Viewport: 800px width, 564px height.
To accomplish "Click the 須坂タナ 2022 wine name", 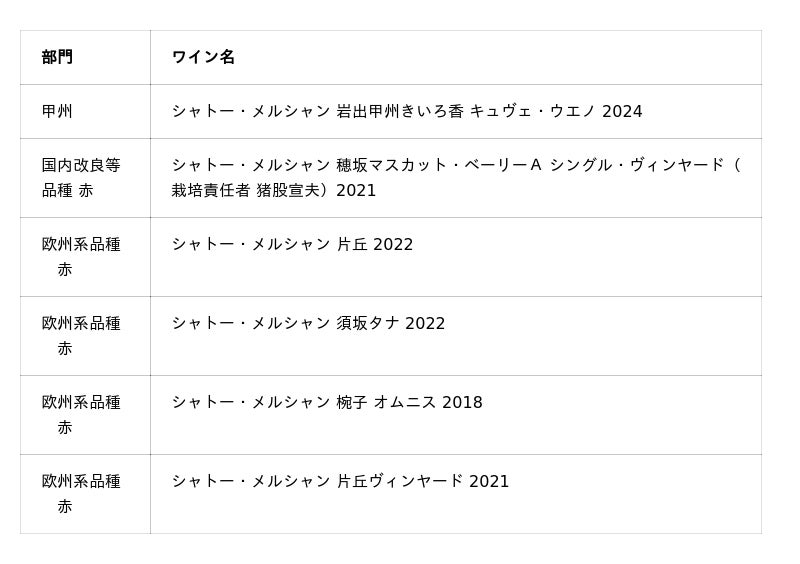I will (x=390, y=323).
